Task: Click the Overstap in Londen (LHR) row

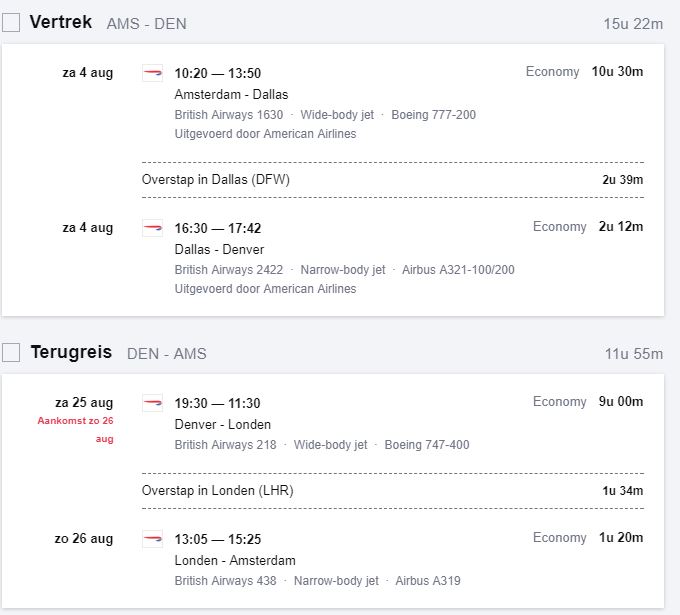Action: pos(392,490)
